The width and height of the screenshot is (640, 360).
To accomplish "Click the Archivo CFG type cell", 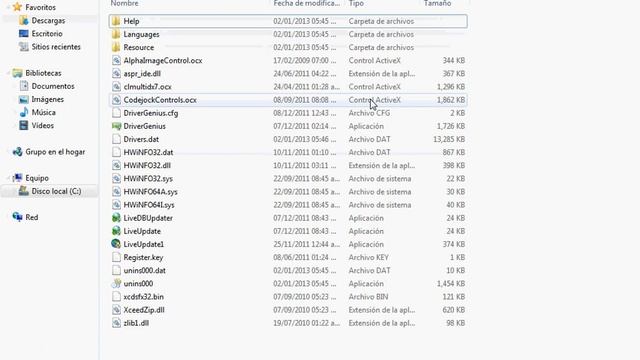I will [369, 113].
